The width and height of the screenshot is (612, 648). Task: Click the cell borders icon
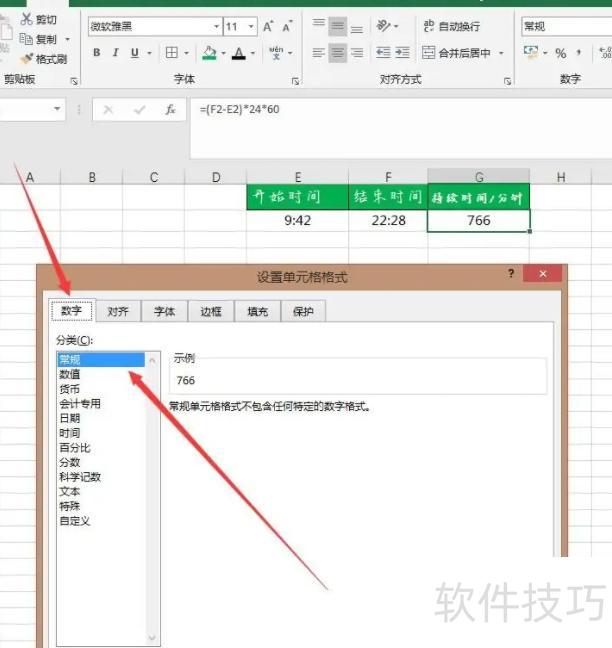point(171,52)
